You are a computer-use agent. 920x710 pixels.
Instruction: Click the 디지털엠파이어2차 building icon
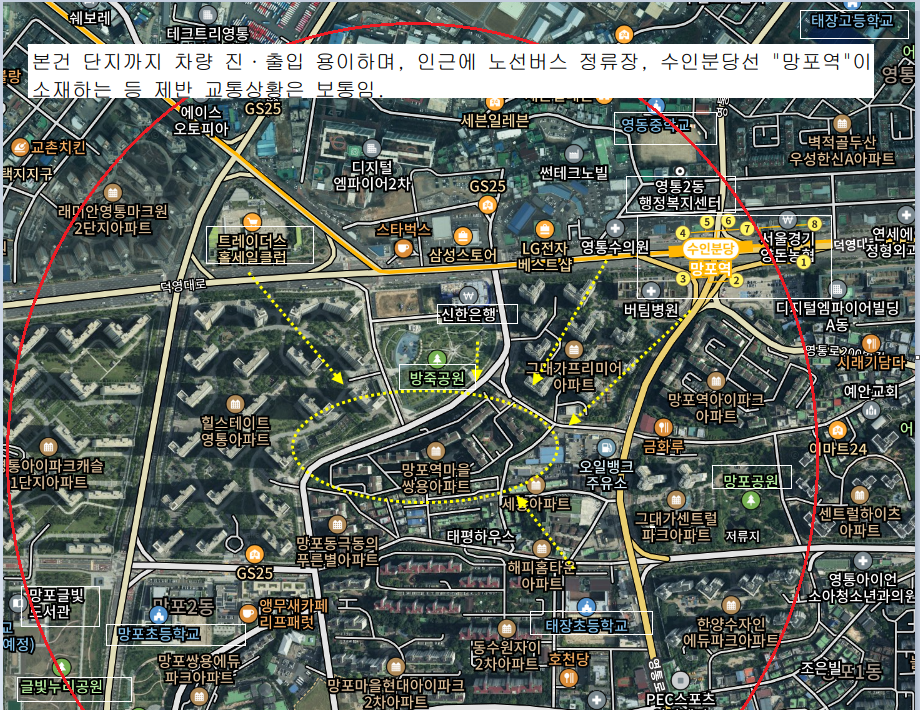(x=371, y=148)
